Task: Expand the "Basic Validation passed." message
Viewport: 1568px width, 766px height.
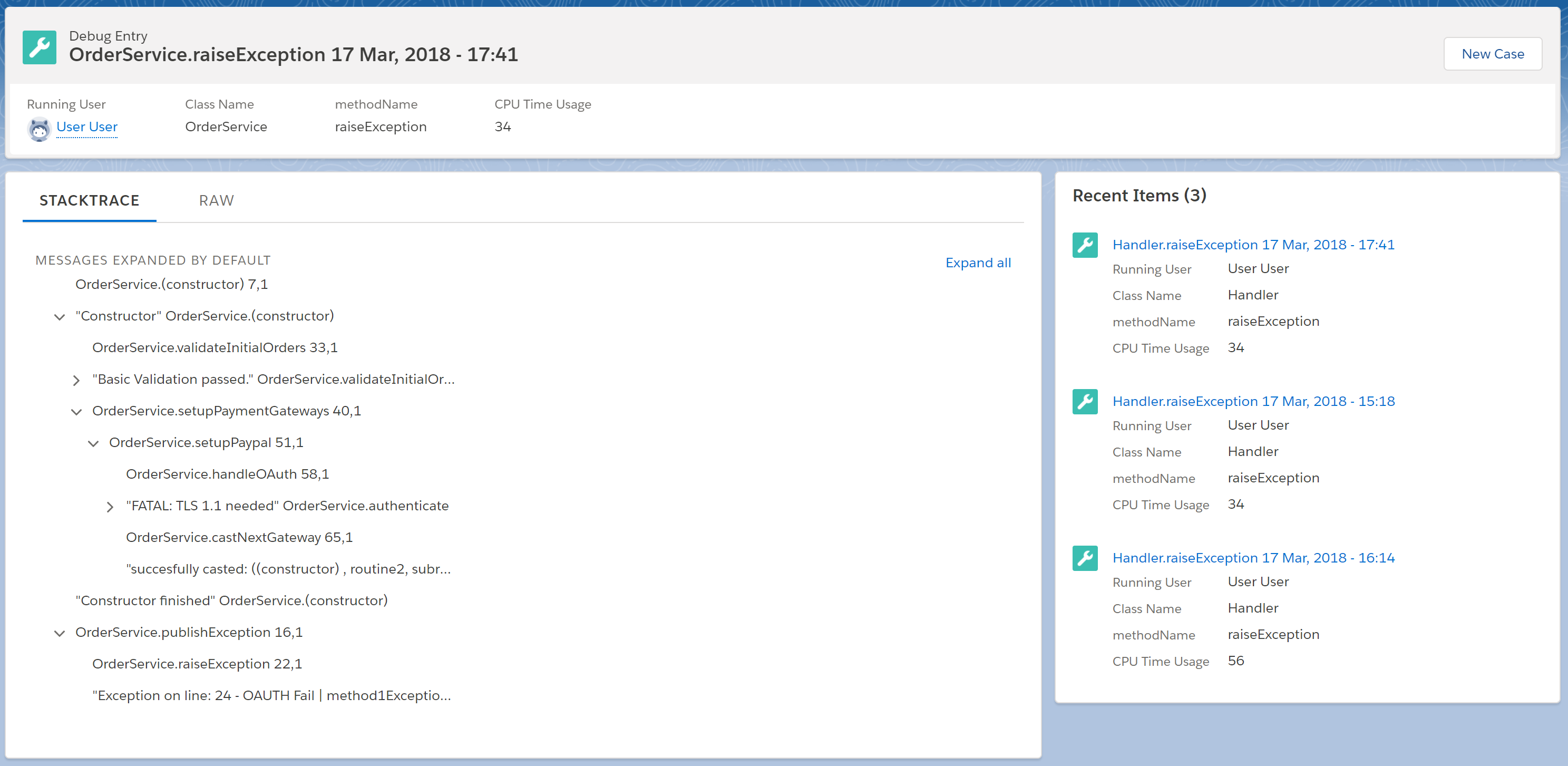Action: point(76,380)
